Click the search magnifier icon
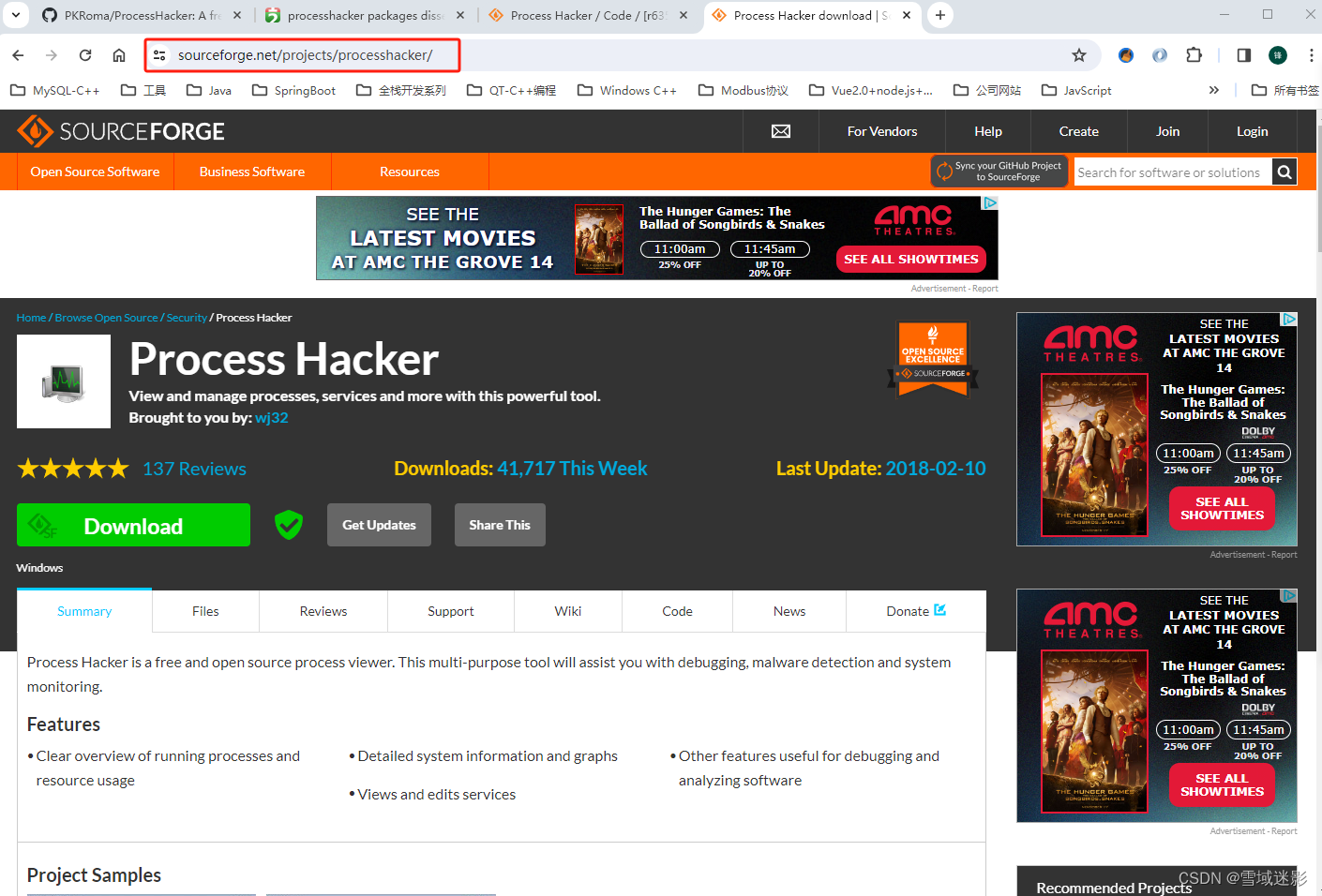 coord(1284,172)
